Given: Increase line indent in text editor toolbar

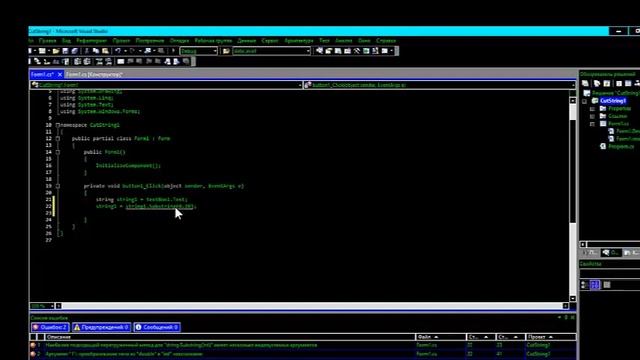Looking at the screenshot, I should [x=87, y=62].
